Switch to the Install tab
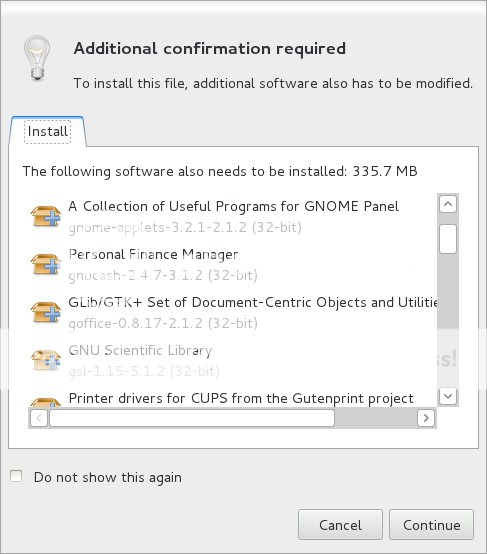The height and width of the screenshot is (554, 487). [48, 132]
